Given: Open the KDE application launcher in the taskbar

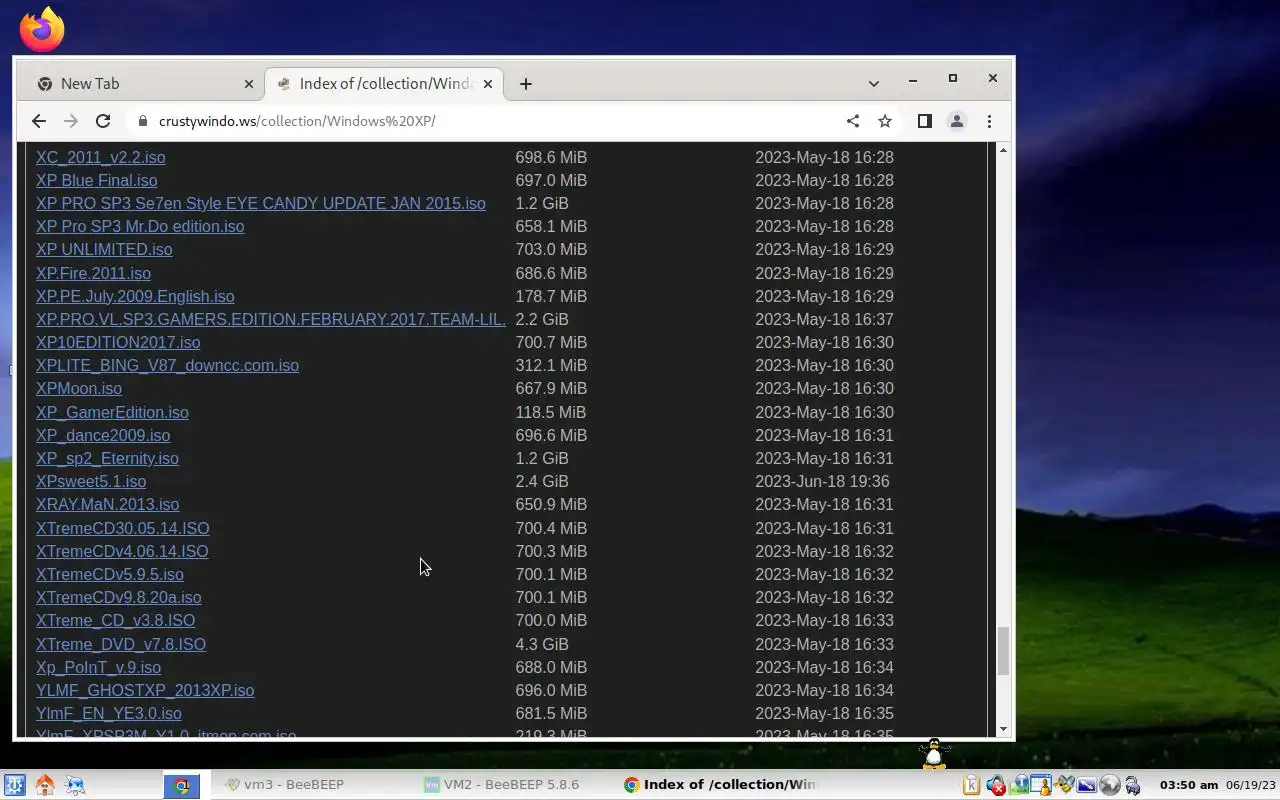Looking at the screenshot, I should [x=14, y=785].
